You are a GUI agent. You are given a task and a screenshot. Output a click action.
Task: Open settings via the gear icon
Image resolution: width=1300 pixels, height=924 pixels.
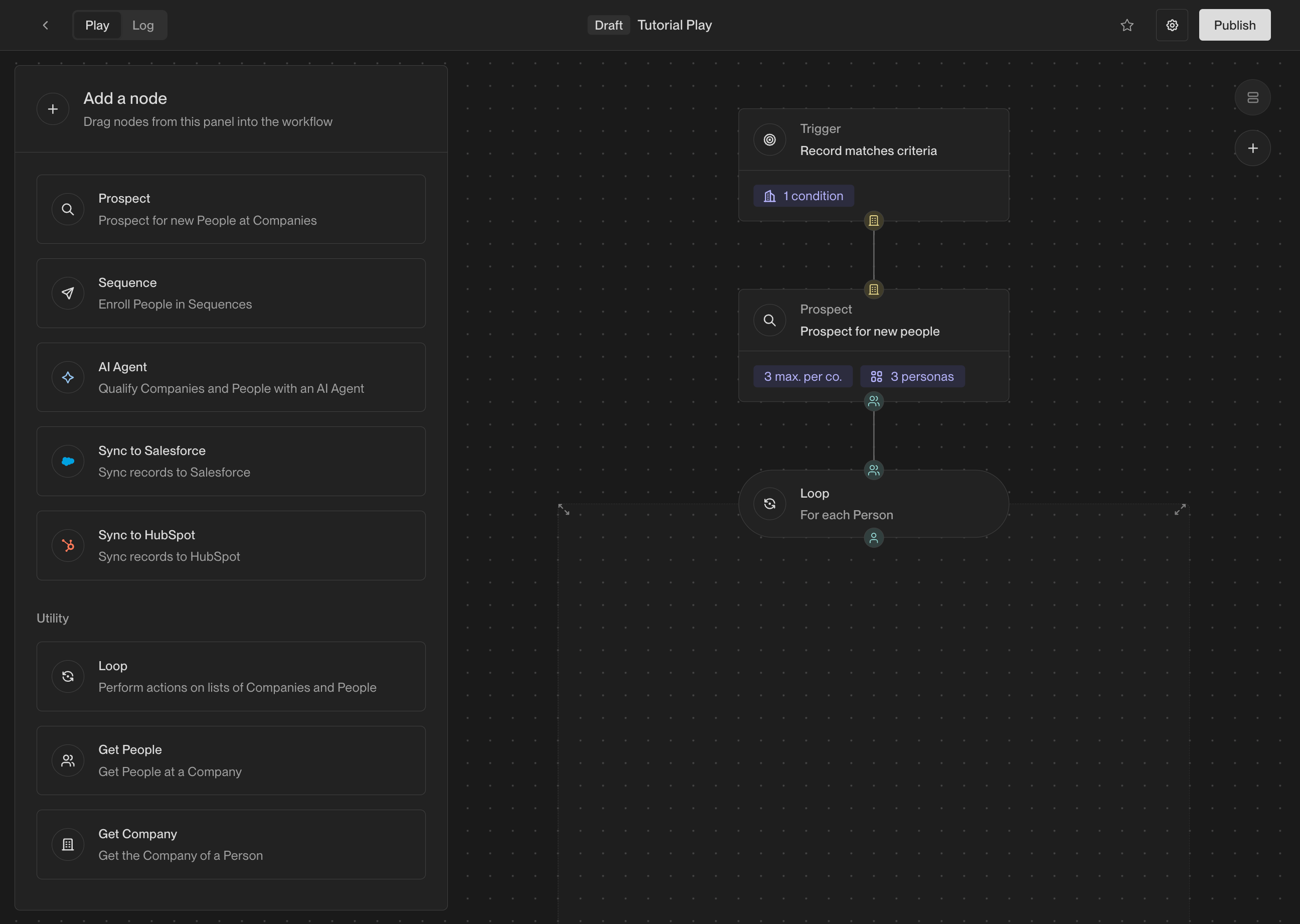[x=1172, y=25]
